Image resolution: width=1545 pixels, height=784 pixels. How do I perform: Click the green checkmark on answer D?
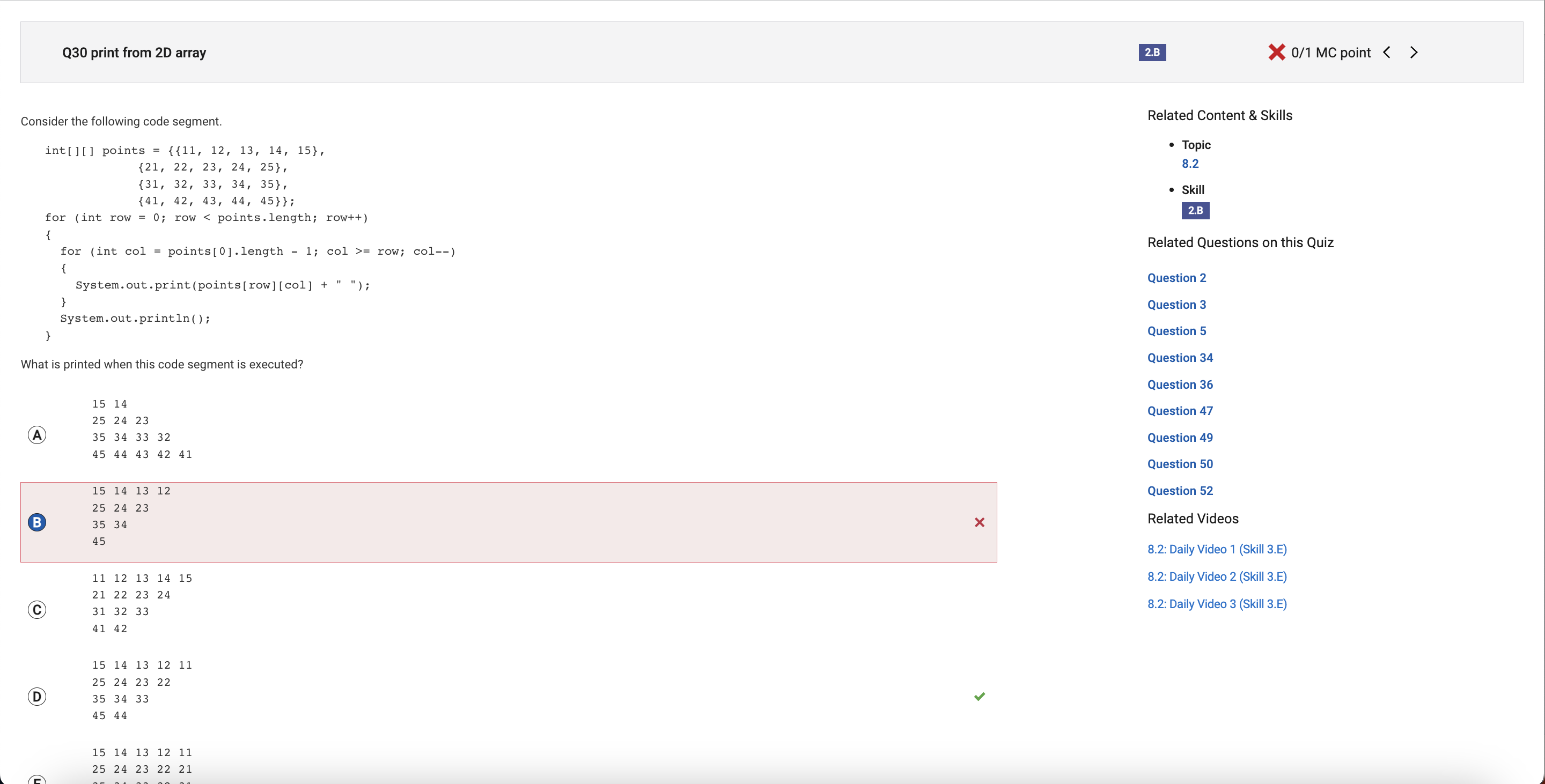point(980,696)
